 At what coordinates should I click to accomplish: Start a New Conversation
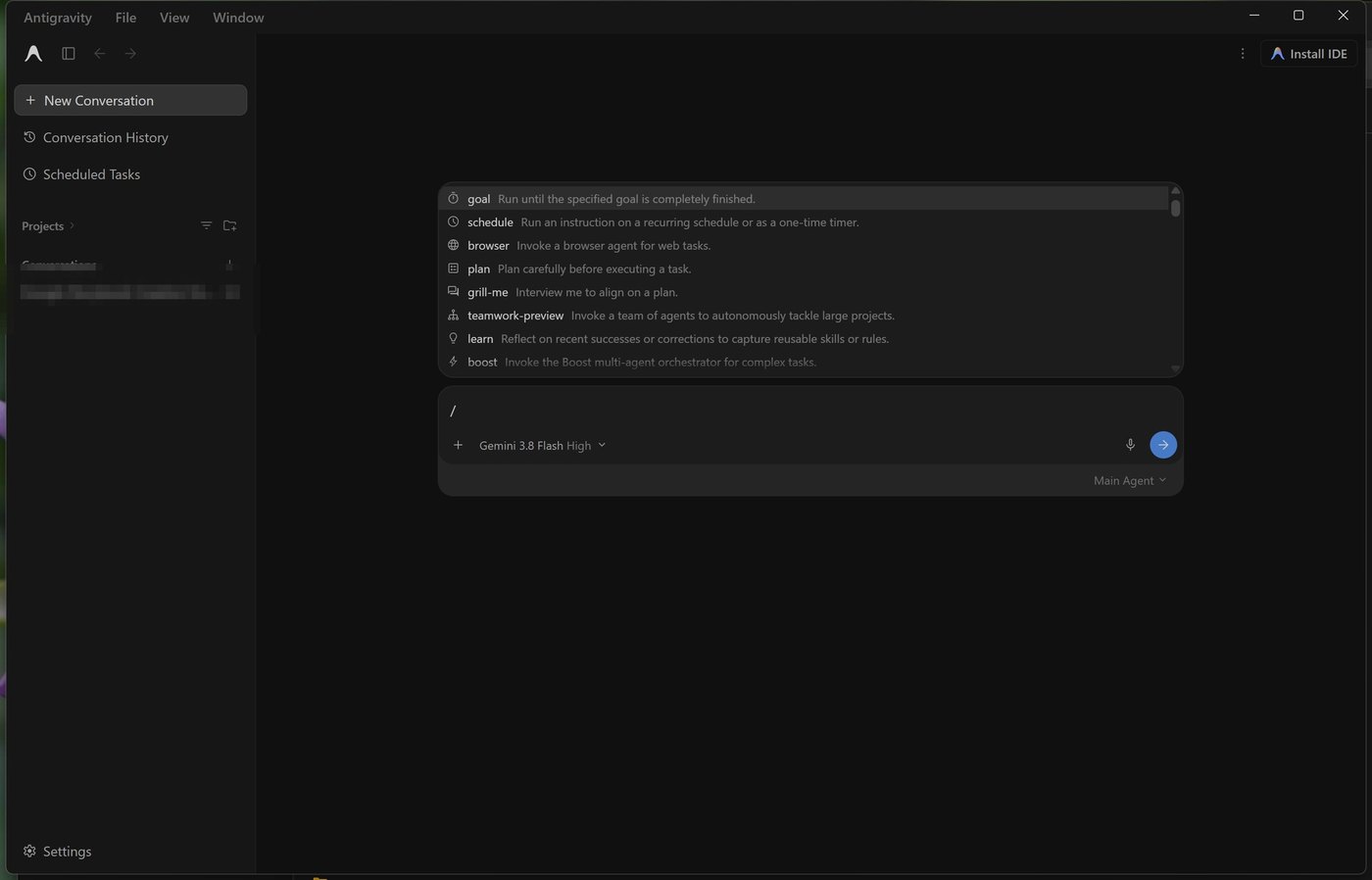pos(130,100)
